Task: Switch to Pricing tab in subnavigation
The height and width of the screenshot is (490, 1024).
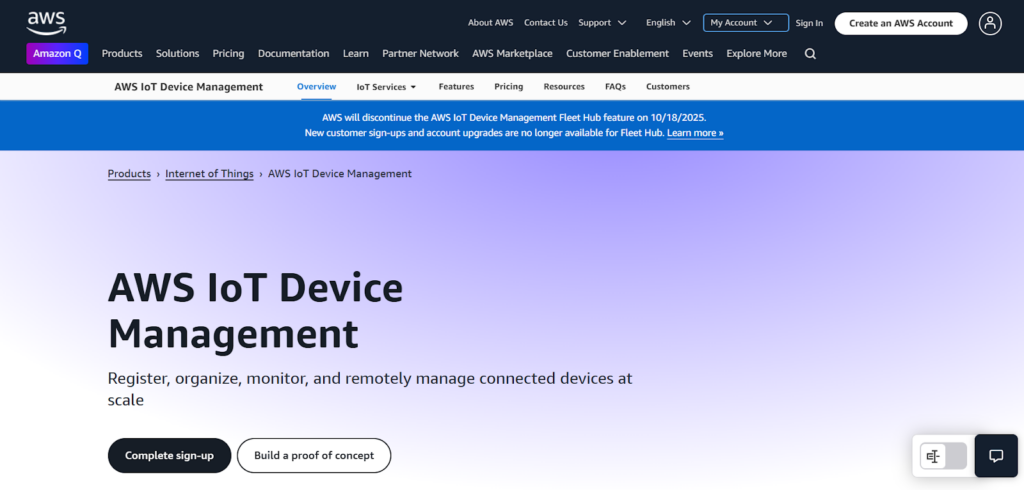Action: [x=509, y=87]
